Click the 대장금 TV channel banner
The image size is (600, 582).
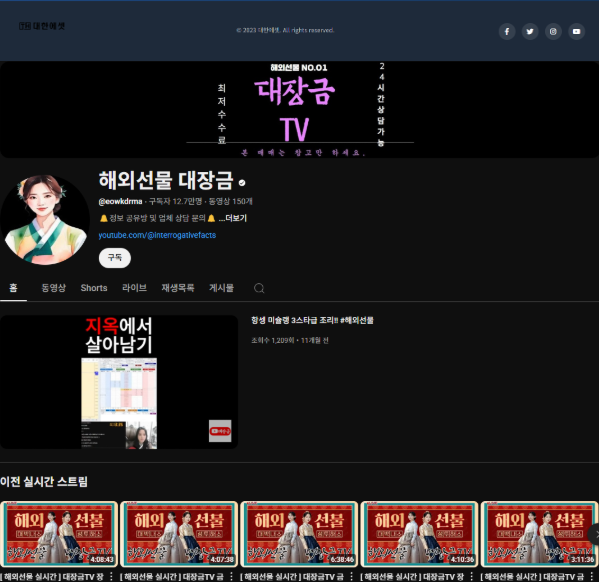[x=300, y=109]
